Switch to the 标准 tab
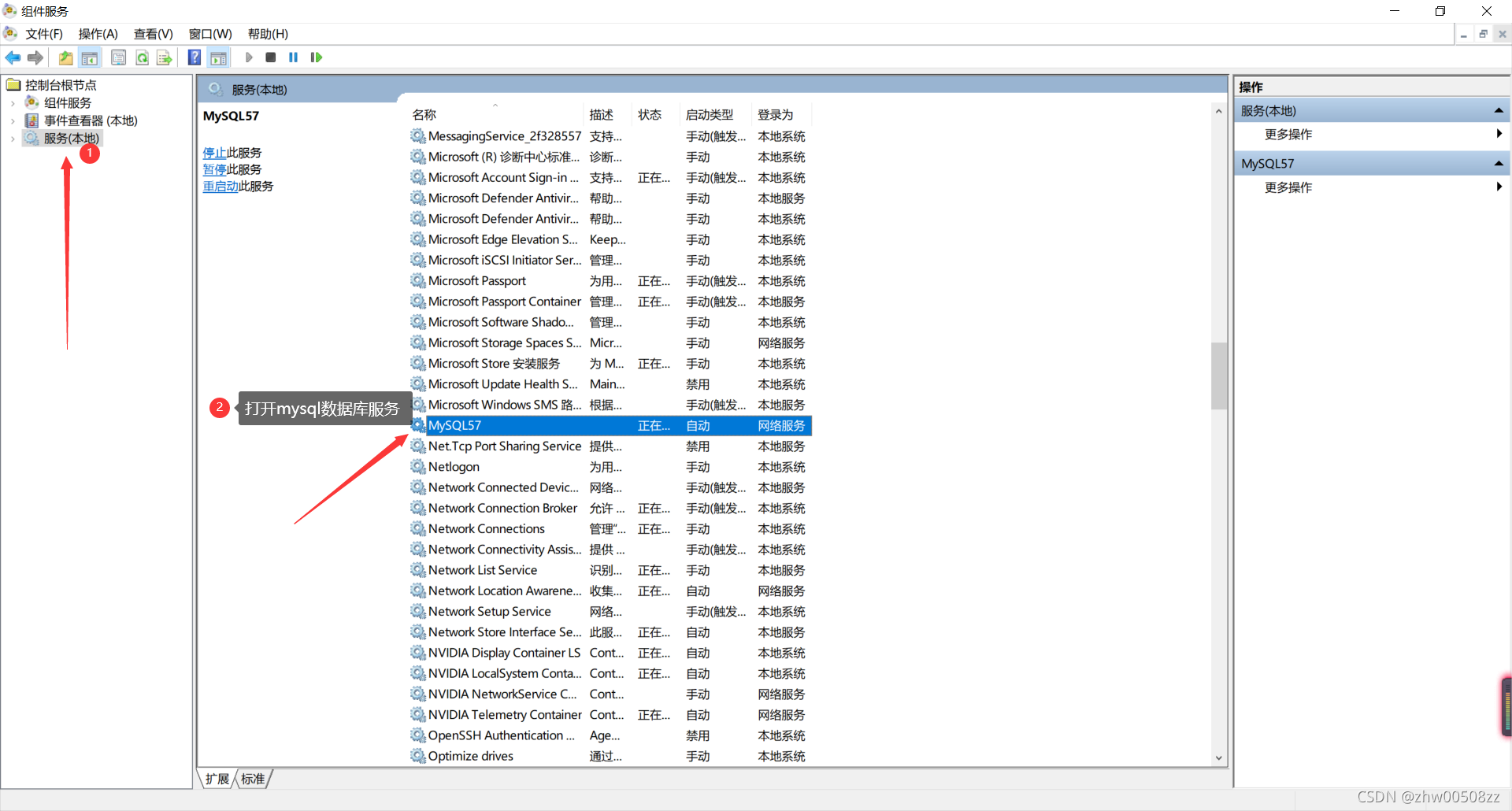This screenshot has width=1512, height=811. [253, 779]
